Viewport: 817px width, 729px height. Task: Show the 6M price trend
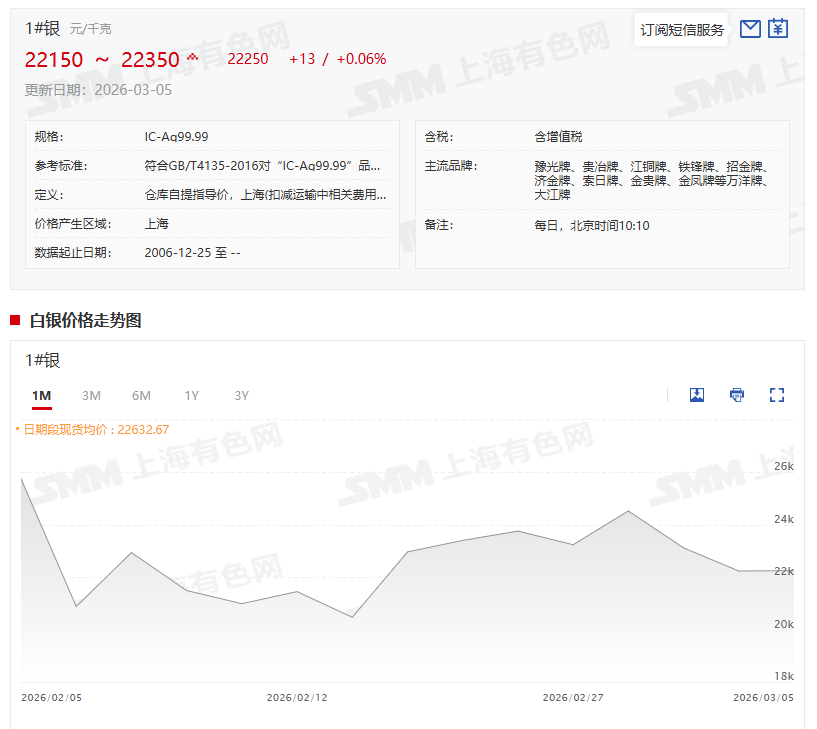click(141, 396)
